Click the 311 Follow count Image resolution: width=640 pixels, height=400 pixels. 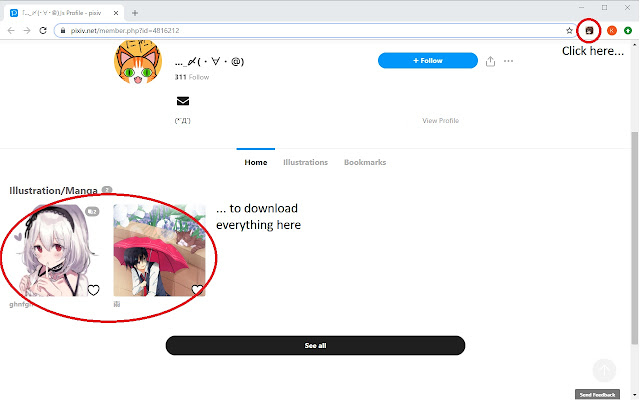pos(192,77)
